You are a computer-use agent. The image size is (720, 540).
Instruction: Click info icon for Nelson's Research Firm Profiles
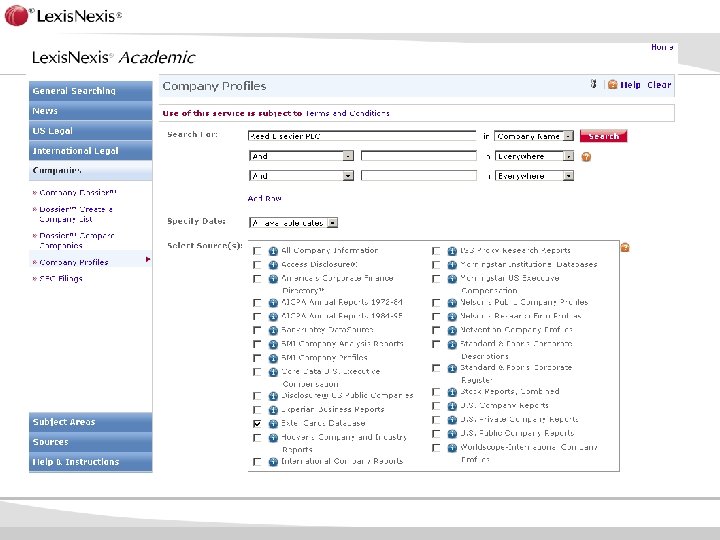452,317
